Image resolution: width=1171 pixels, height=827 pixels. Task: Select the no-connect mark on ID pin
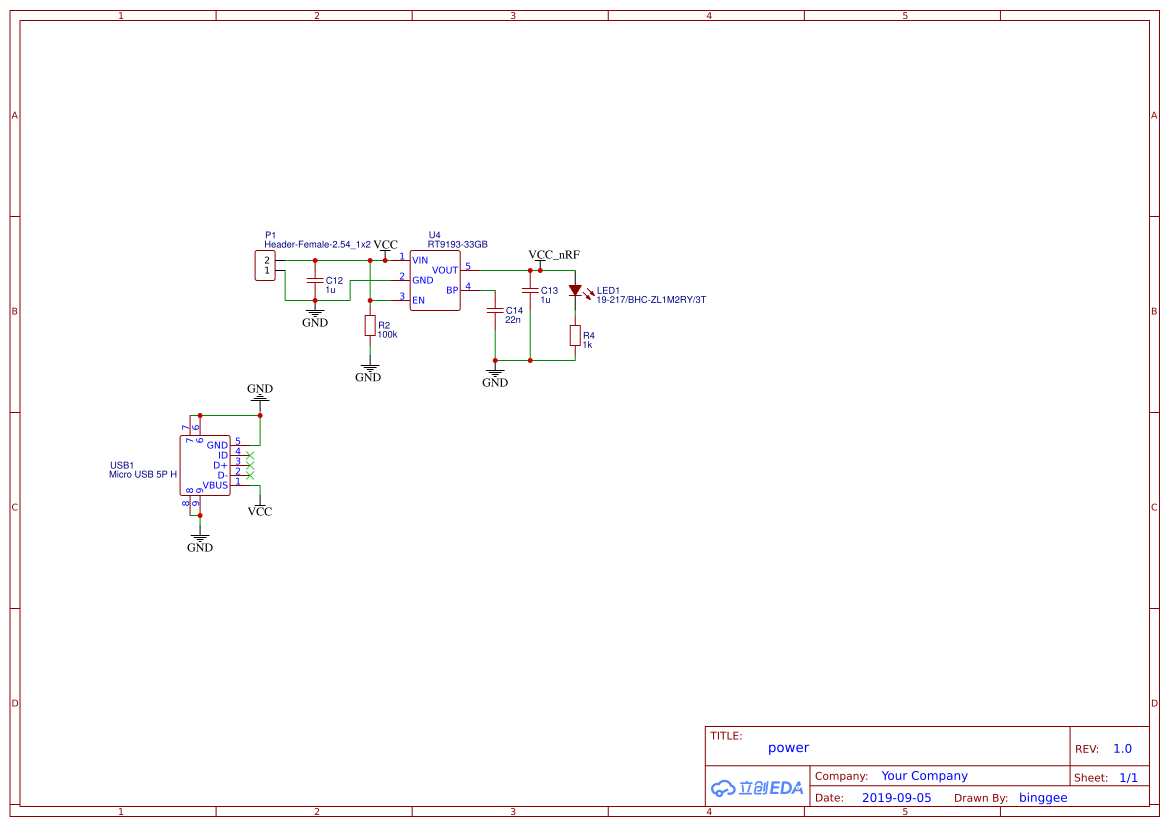click(250, 455)
